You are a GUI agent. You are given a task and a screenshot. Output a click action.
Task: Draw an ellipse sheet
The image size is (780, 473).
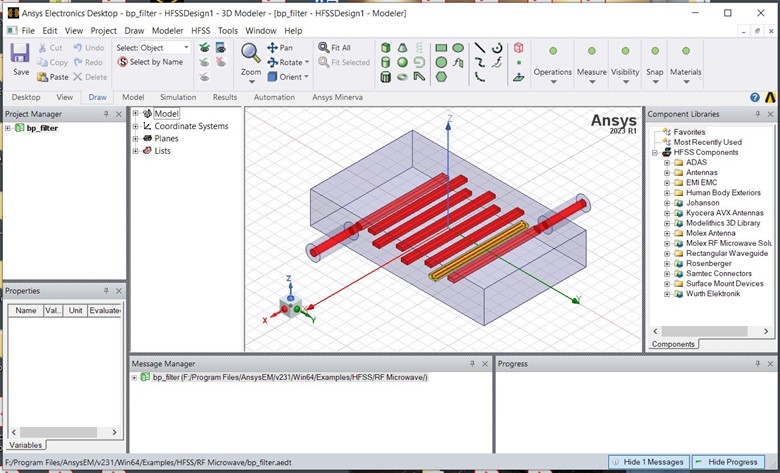(x=458, y=48)
